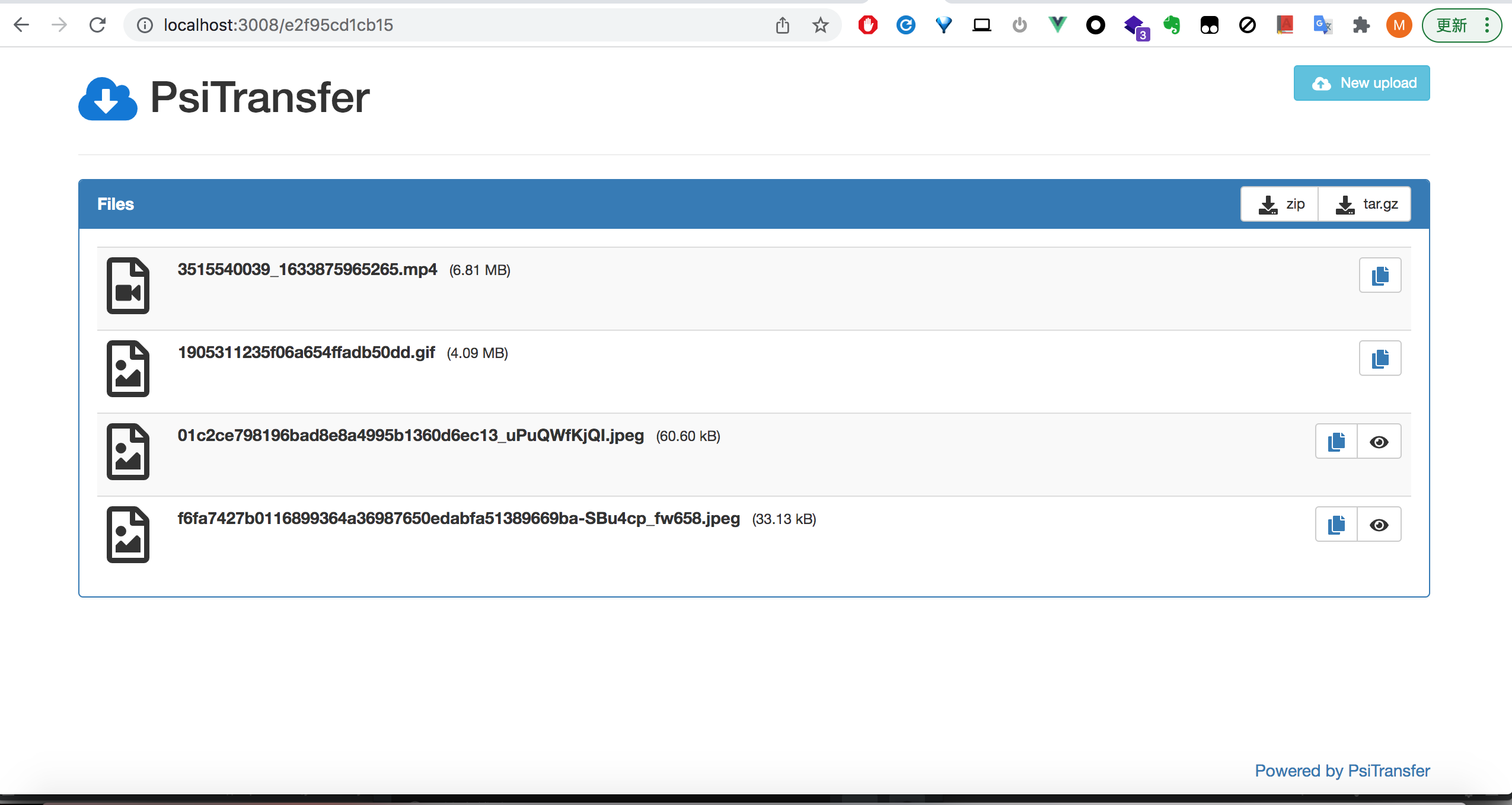Copy link for the mp4 file

pos(1380,276)
